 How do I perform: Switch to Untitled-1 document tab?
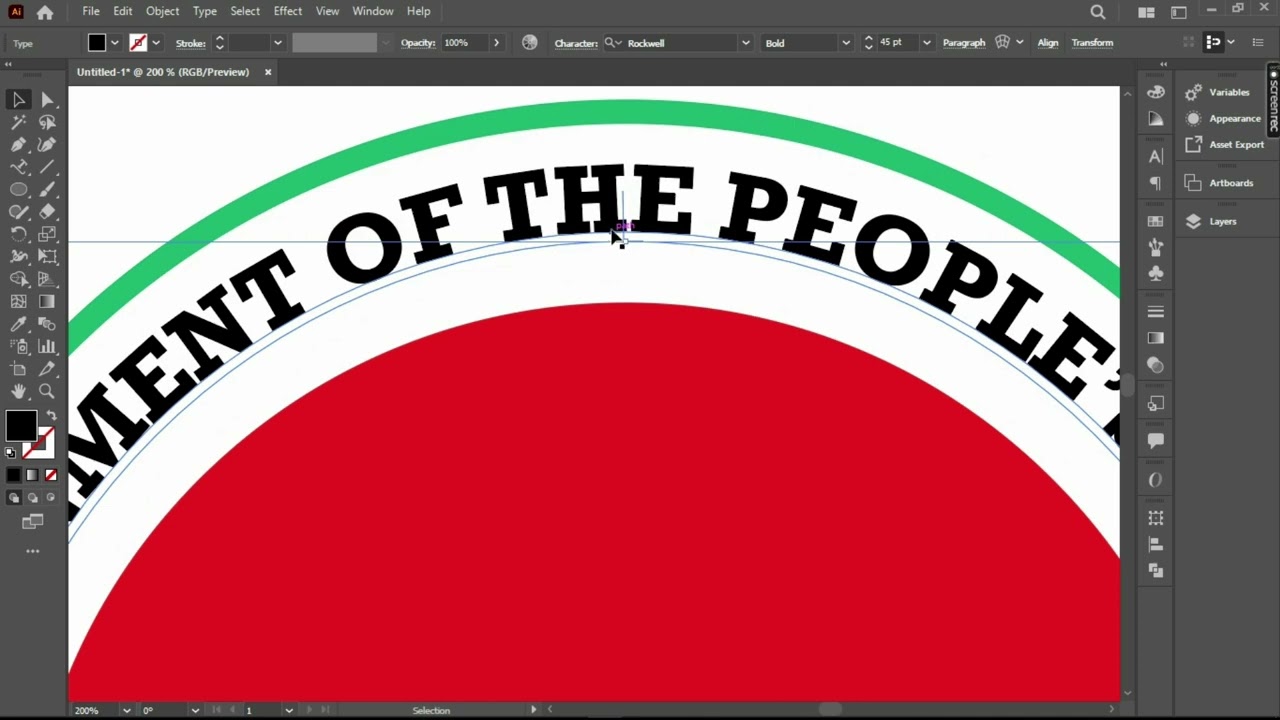click(163, 72)
